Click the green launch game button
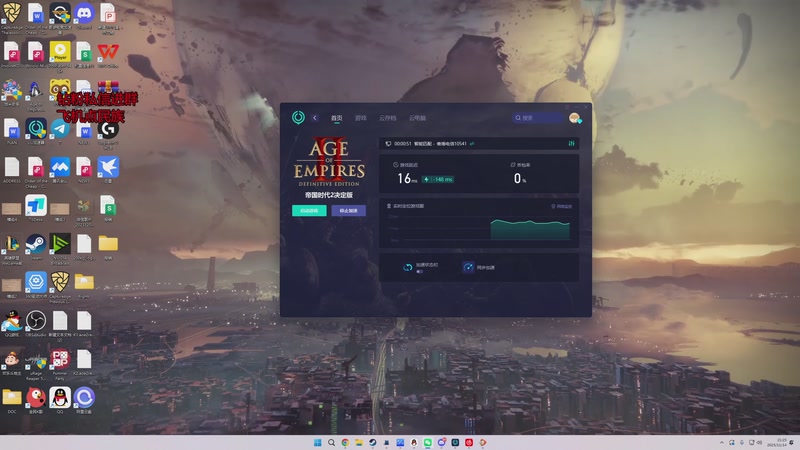Image resolution: width=800 pixels, height=450 pixels. coord(309,210)
